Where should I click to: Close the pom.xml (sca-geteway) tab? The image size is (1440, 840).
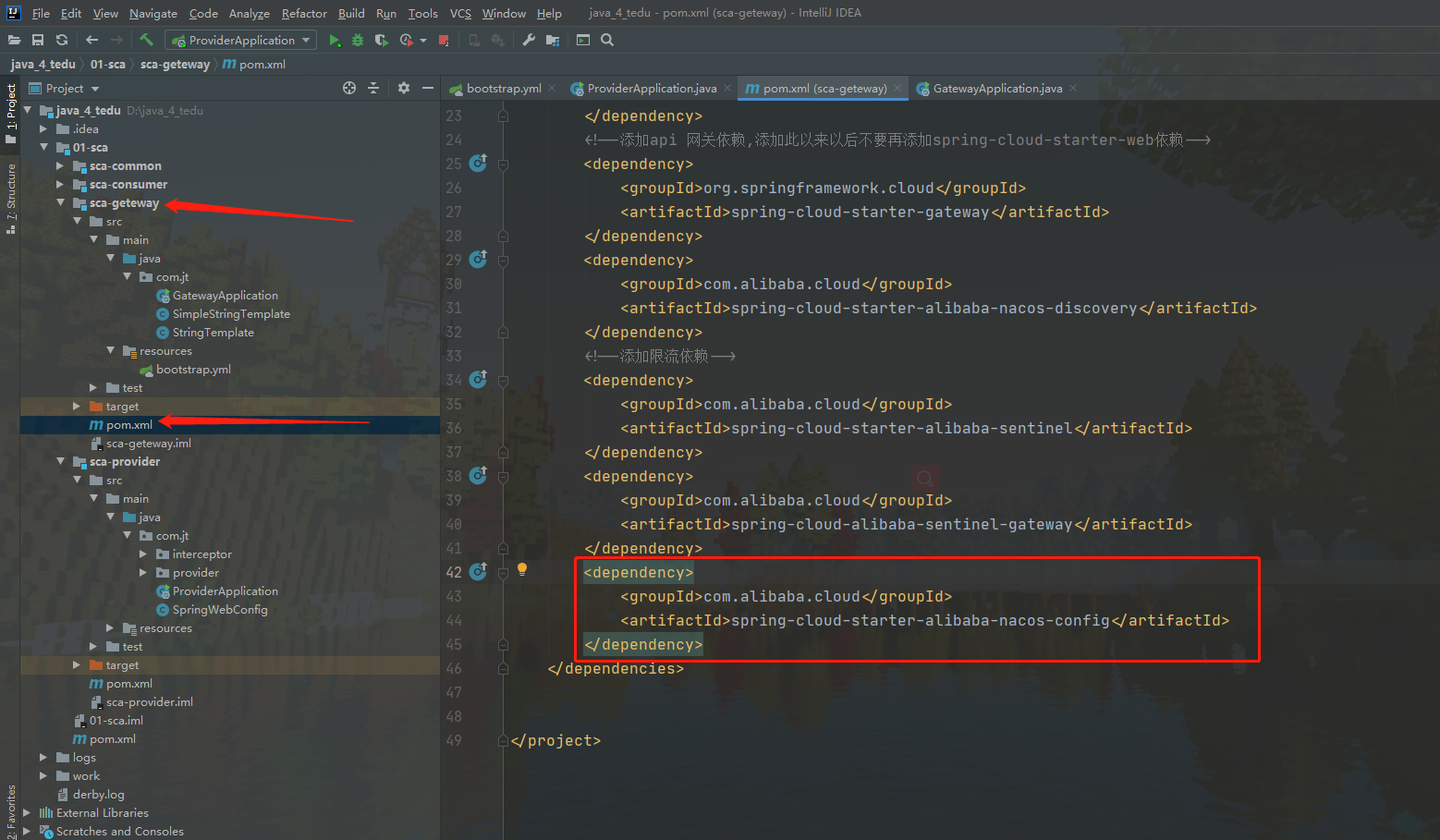click(x=897, y=88)
